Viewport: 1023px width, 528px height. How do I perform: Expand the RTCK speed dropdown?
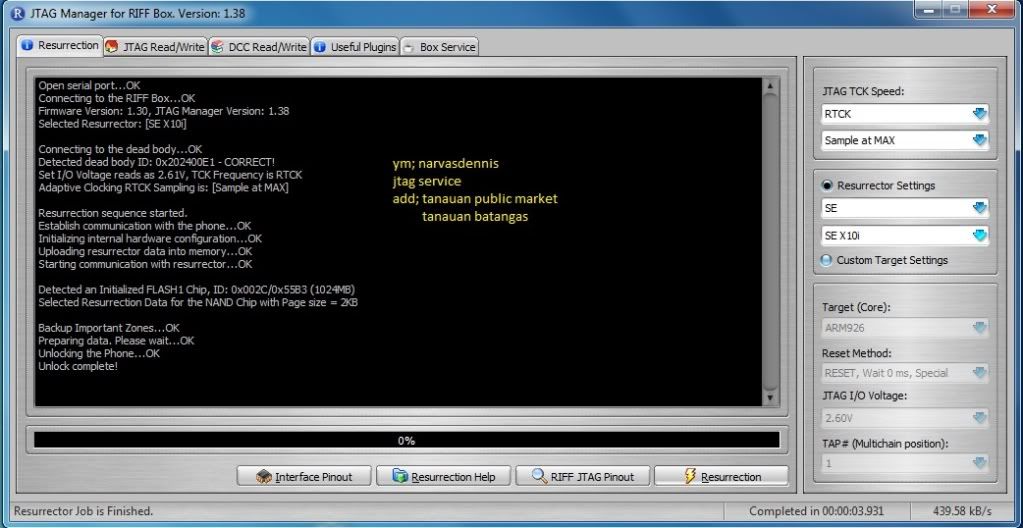pos(979,114)
